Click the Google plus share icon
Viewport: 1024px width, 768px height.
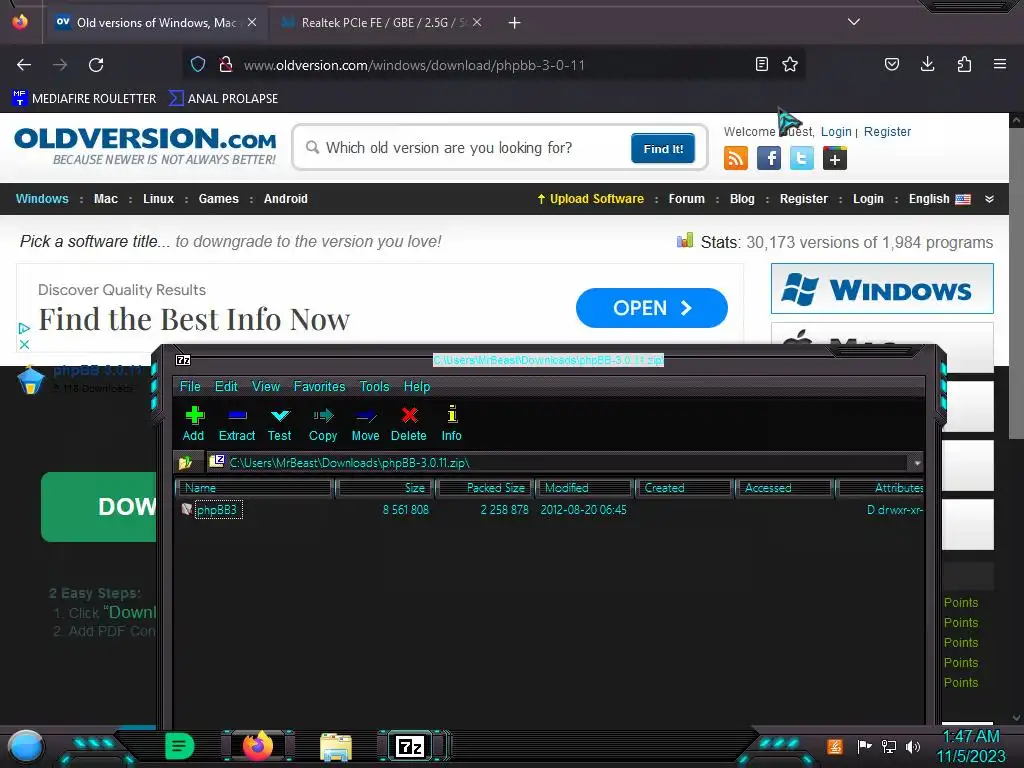[835, 158]
